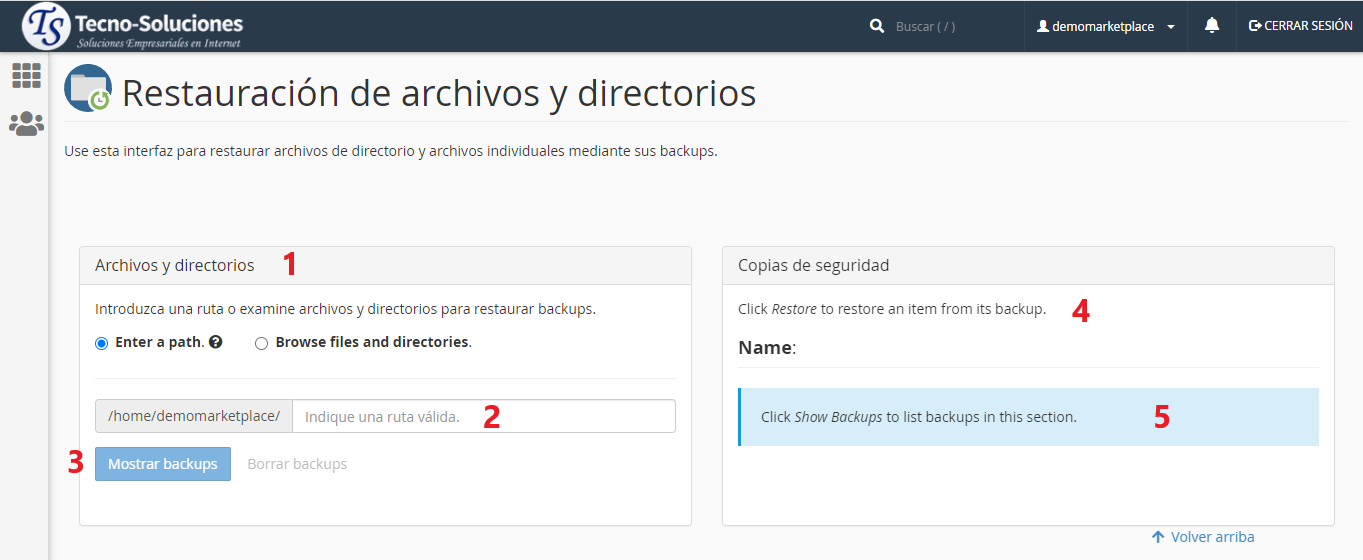Open the user manager icon in sidebar

pyautogui.click(x=26, y=124)
